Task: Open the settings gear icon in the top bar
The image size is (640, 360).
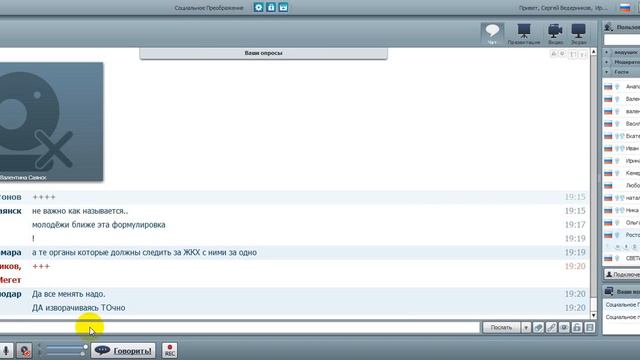Action: [258, 7]
